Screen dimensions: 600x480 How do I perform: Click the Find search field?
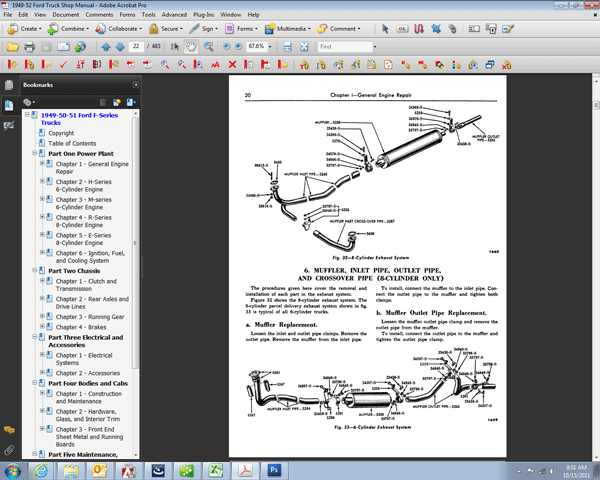click(x=345, y=47)
